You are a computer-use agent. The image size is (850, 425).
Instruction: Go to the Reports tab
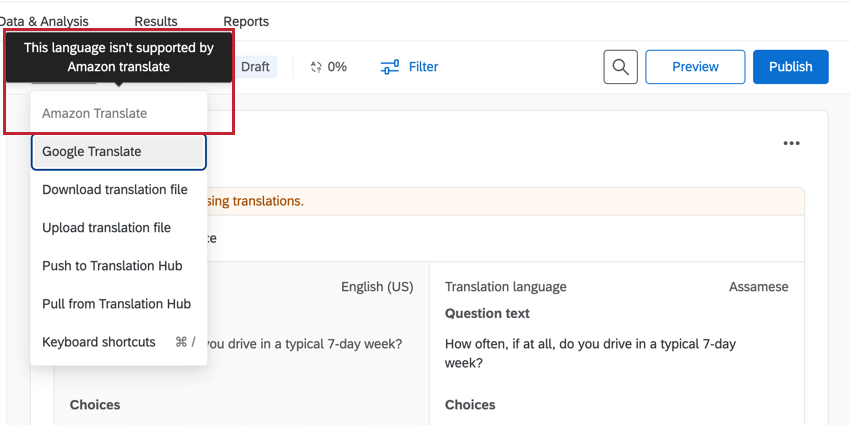[246, 21]
